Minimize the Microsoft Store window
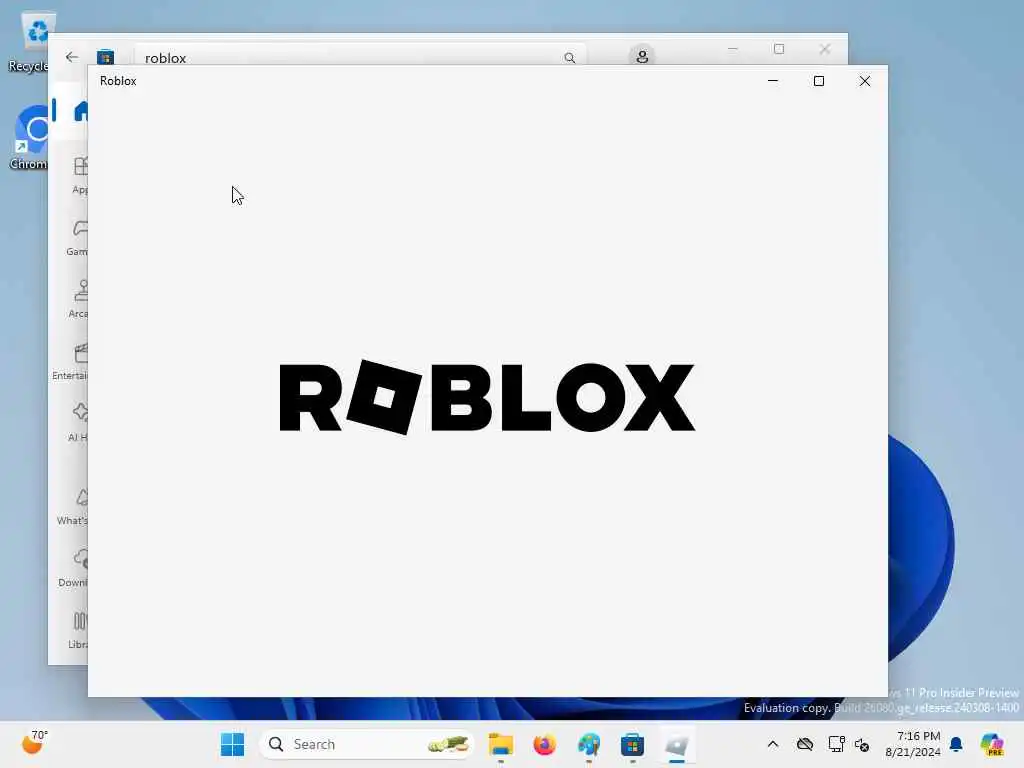The width and height of the screenshot is (1024, 768). point(733,49)
